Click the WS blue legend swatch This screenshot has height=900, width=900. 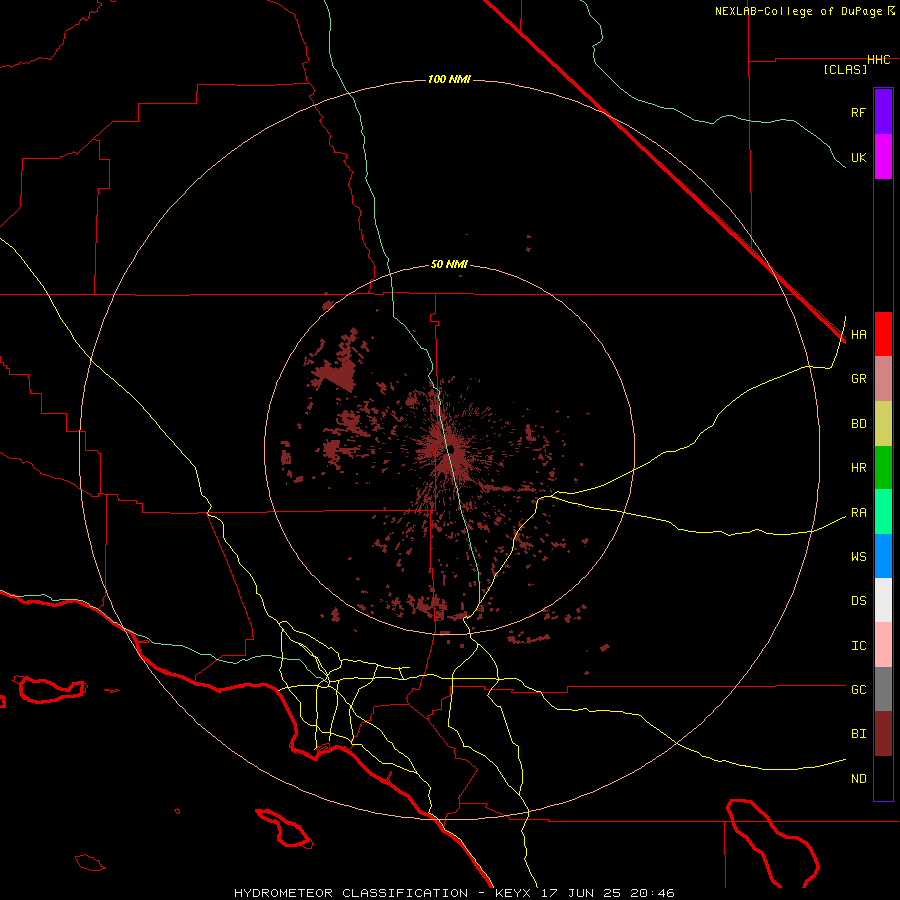pyautogui.click(x=883, y=556)
